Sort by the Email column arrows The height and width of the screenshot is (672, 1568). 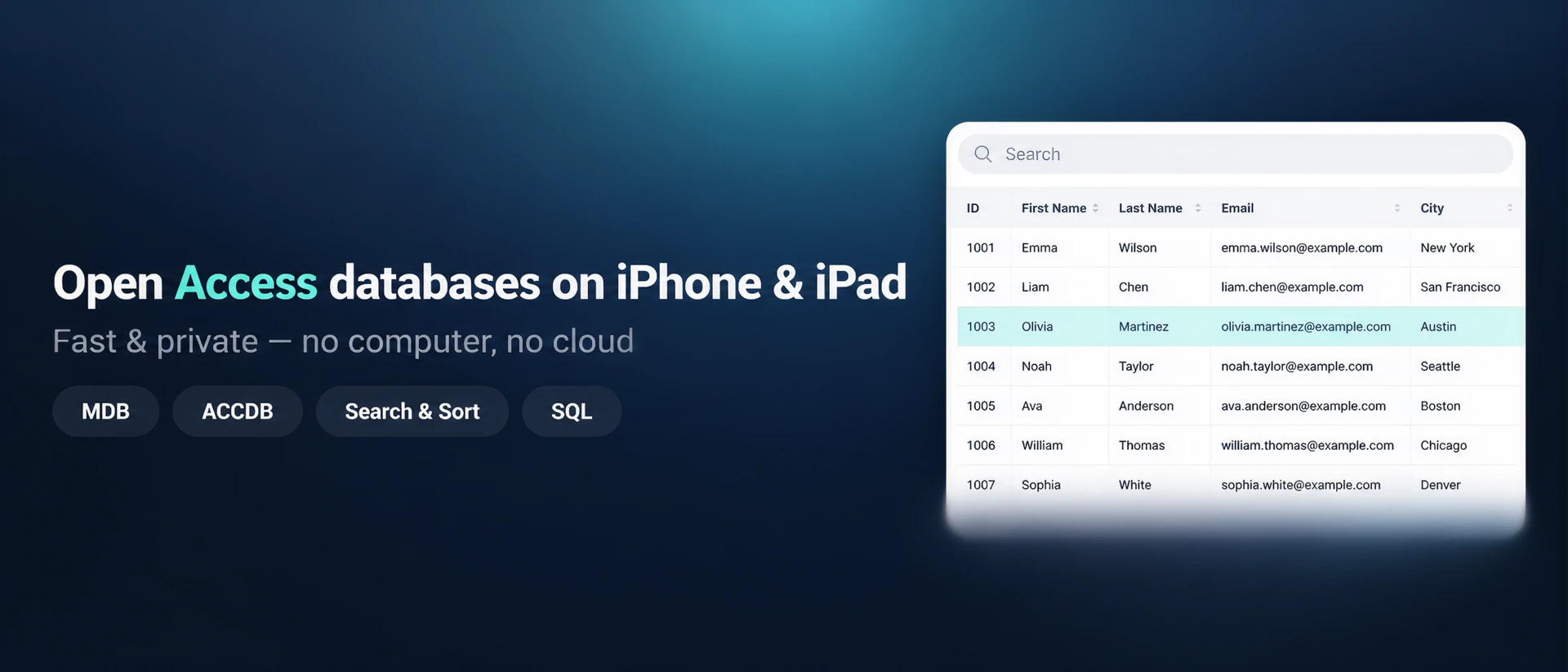pos(1397,208)
